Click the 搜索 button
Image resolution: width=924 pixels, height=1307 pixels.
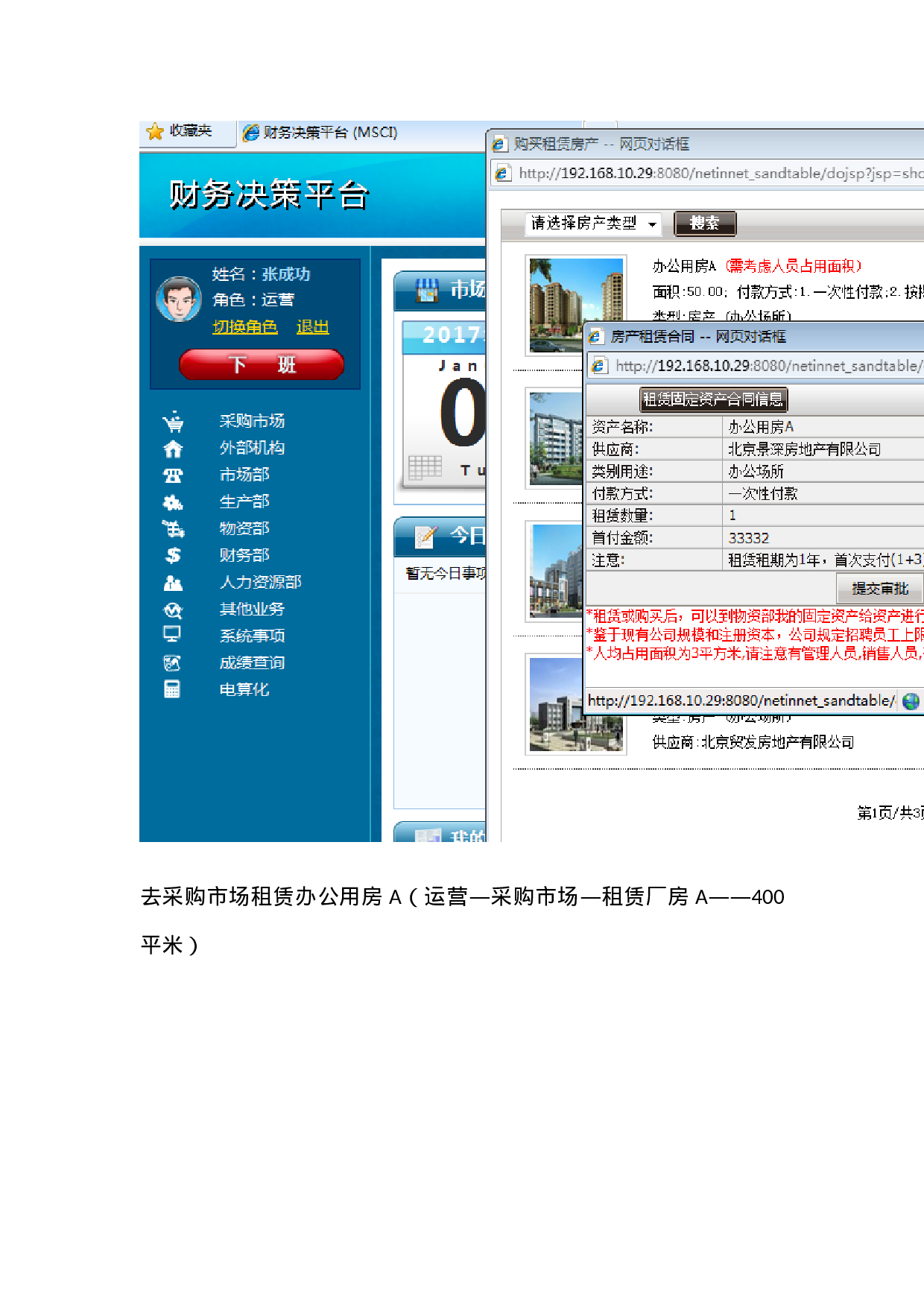(x=705, y=224)
